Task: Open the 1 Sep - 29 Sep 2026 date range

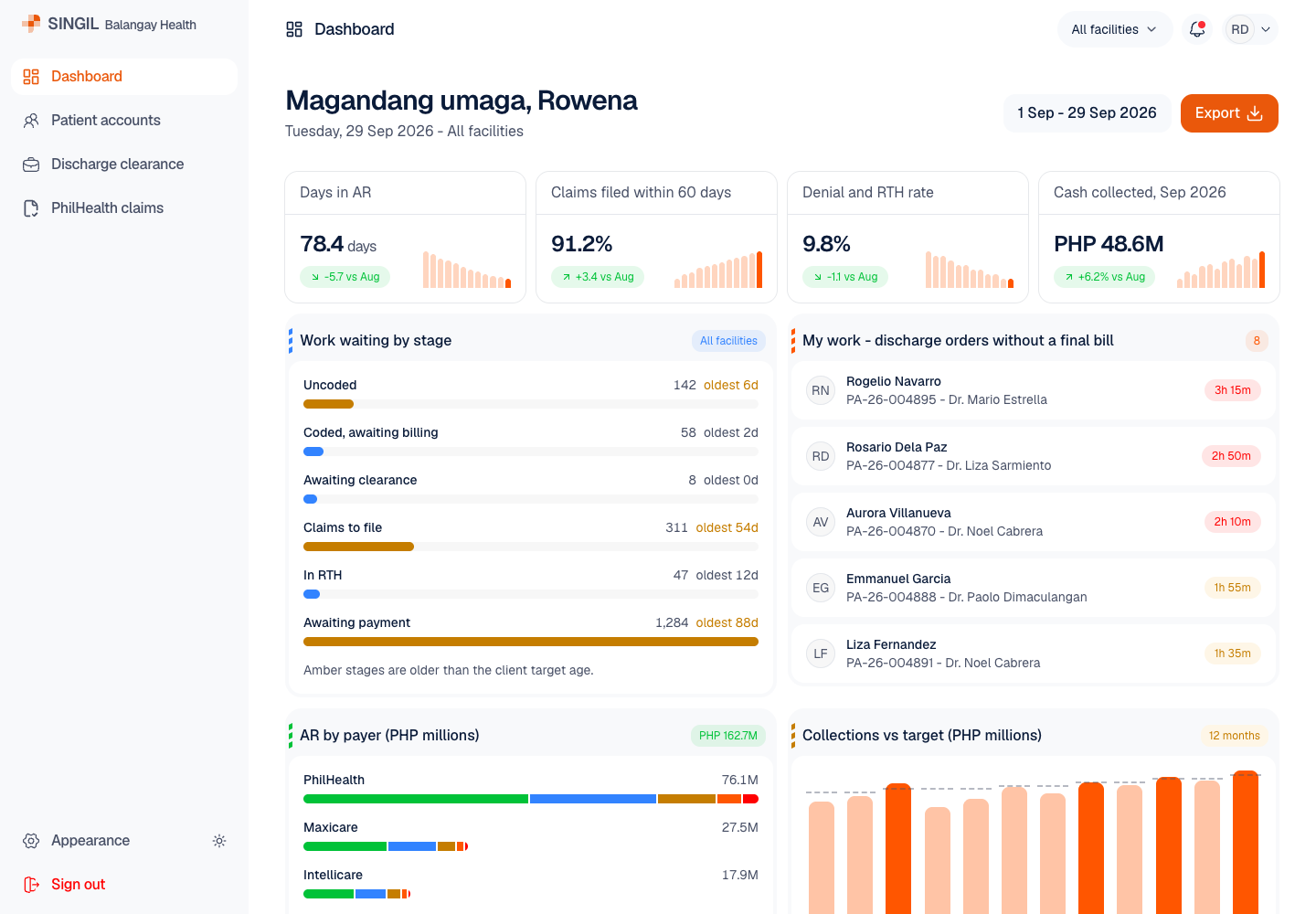Action: [1087, 113]
